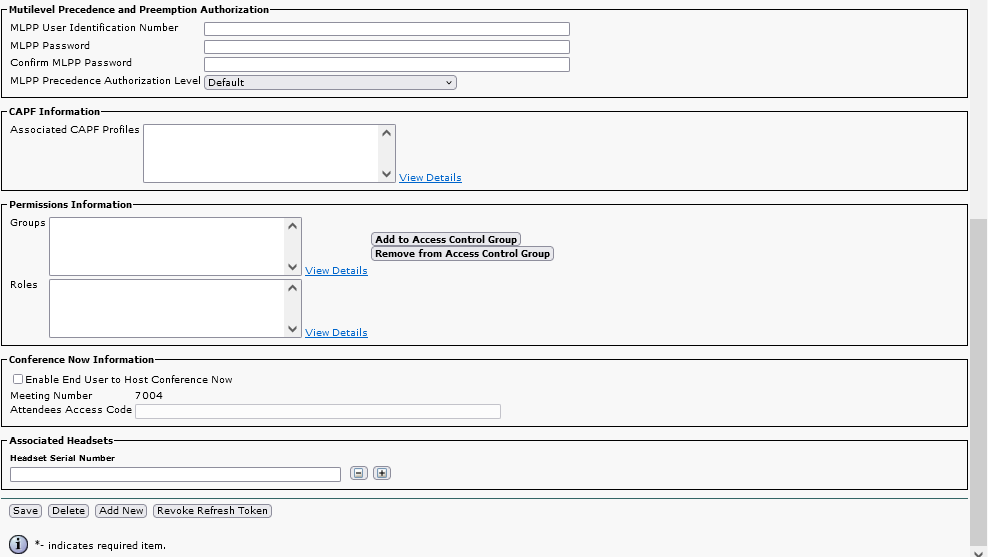Click Add to Access Control Group button

pyautogui.click(x=446, y=240)
